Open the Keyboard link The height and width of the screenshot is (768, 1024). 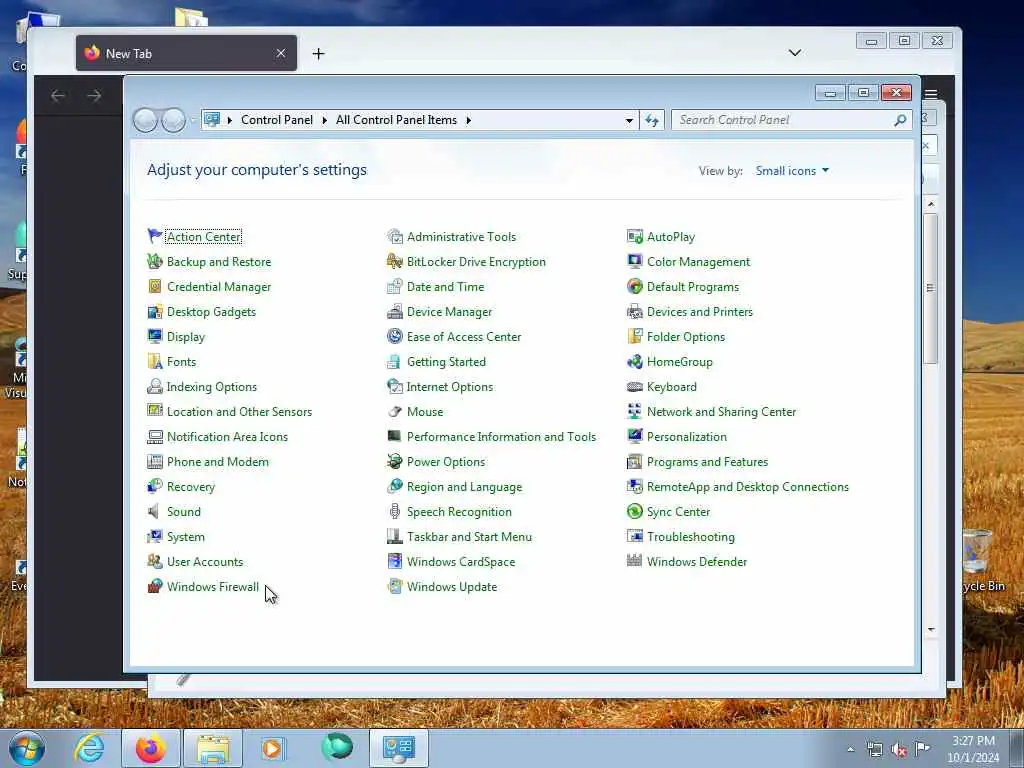point(671,387)
